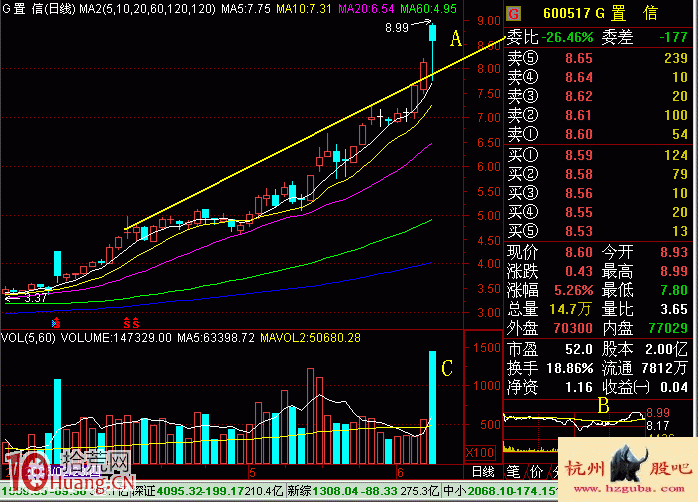This screenshot has width=698, height=502.
Task: Select the 买⑤ 8.53 bid row
Action: point(598,231)
